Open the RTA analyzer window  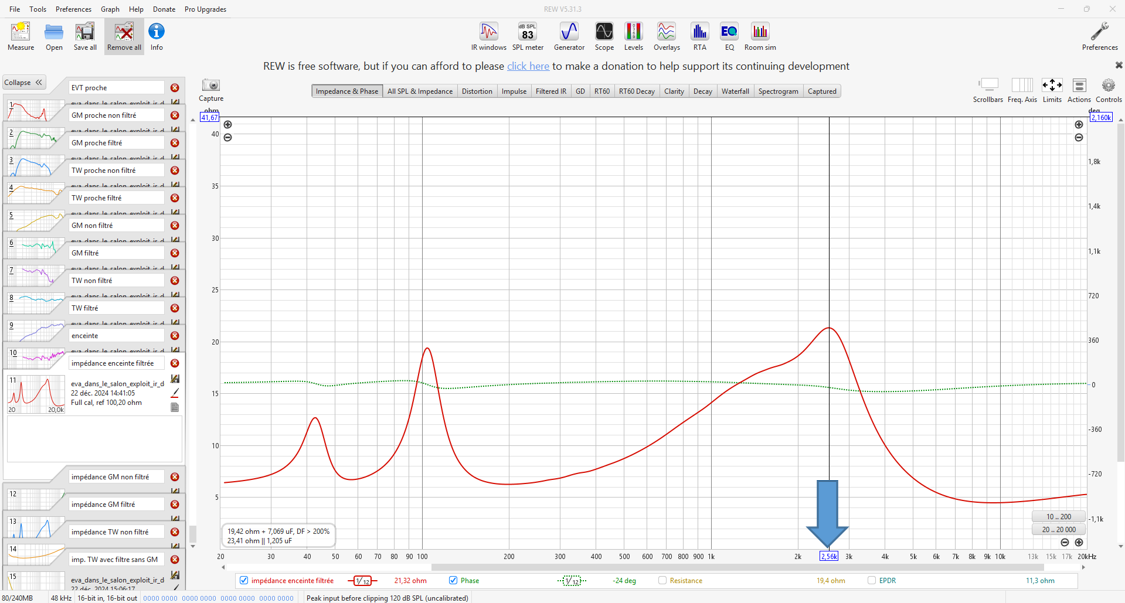pos(699,36)
